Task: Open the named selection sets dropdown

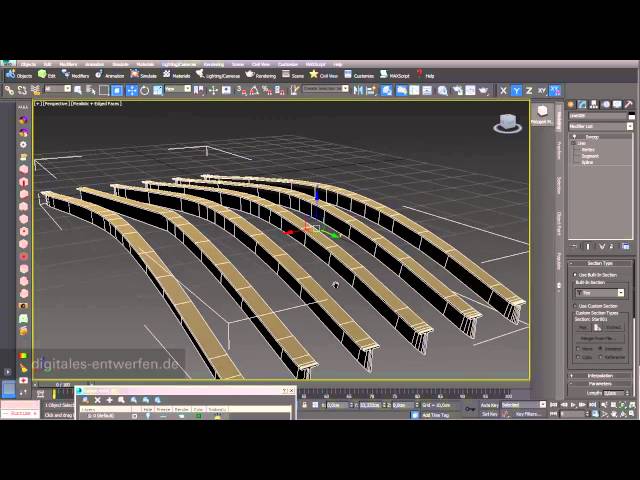Action: click(326, 89)
